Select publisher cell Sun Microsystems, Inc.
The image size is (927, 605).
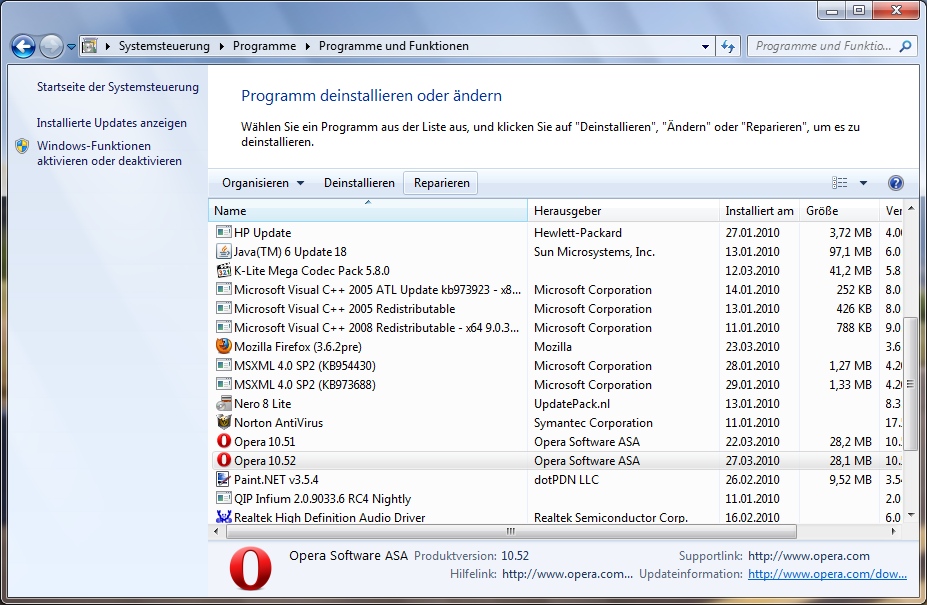tap(594, 252)
